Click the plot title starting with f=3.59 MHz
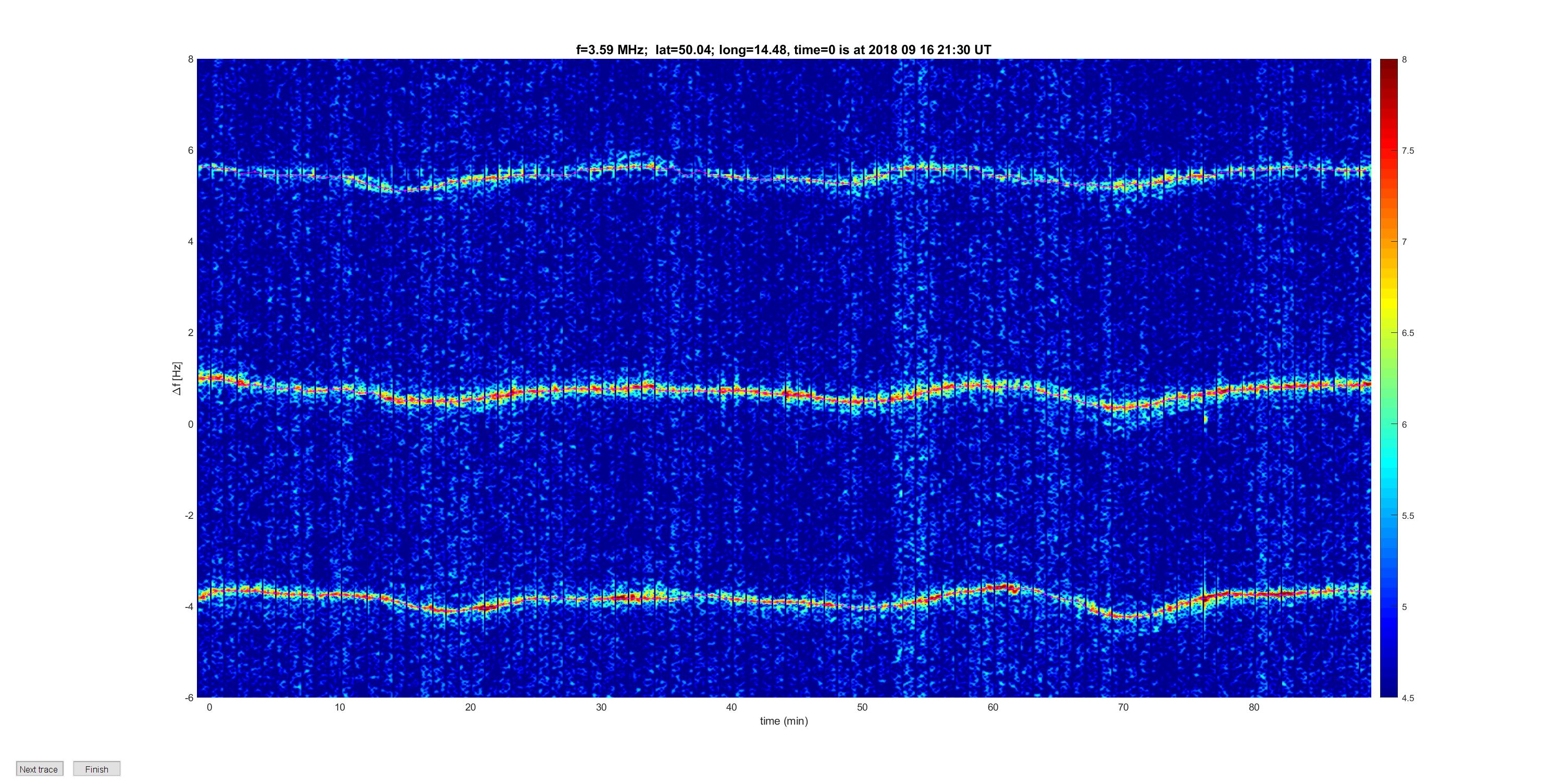This screenshot has width=1563, height=784. [x=783, y=50]
